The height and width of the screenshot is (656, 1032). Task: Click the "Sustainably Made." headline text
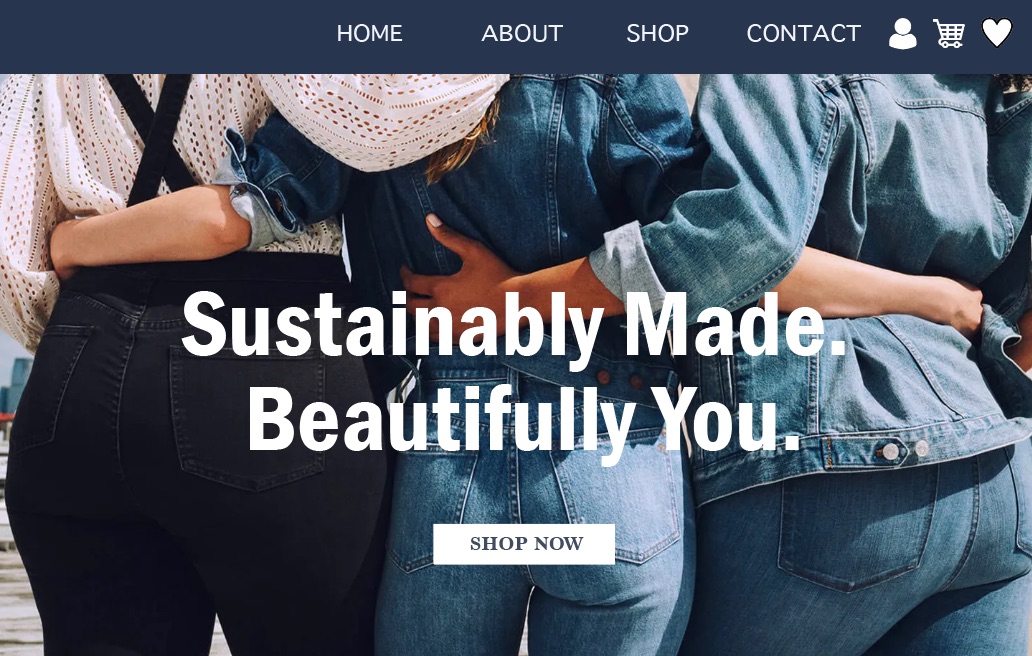(514, 326)
